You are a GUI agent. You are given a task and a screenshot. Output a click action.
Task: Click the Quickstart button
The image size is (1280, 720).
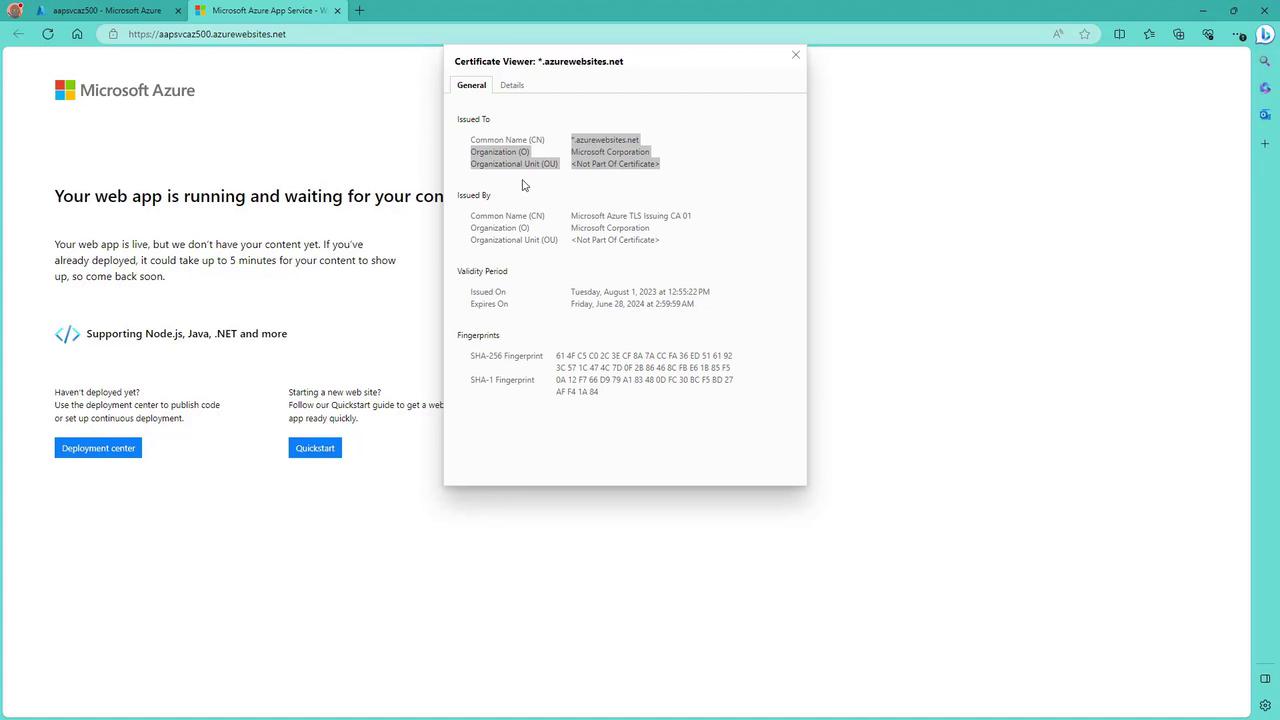click(x=315, y=448)
